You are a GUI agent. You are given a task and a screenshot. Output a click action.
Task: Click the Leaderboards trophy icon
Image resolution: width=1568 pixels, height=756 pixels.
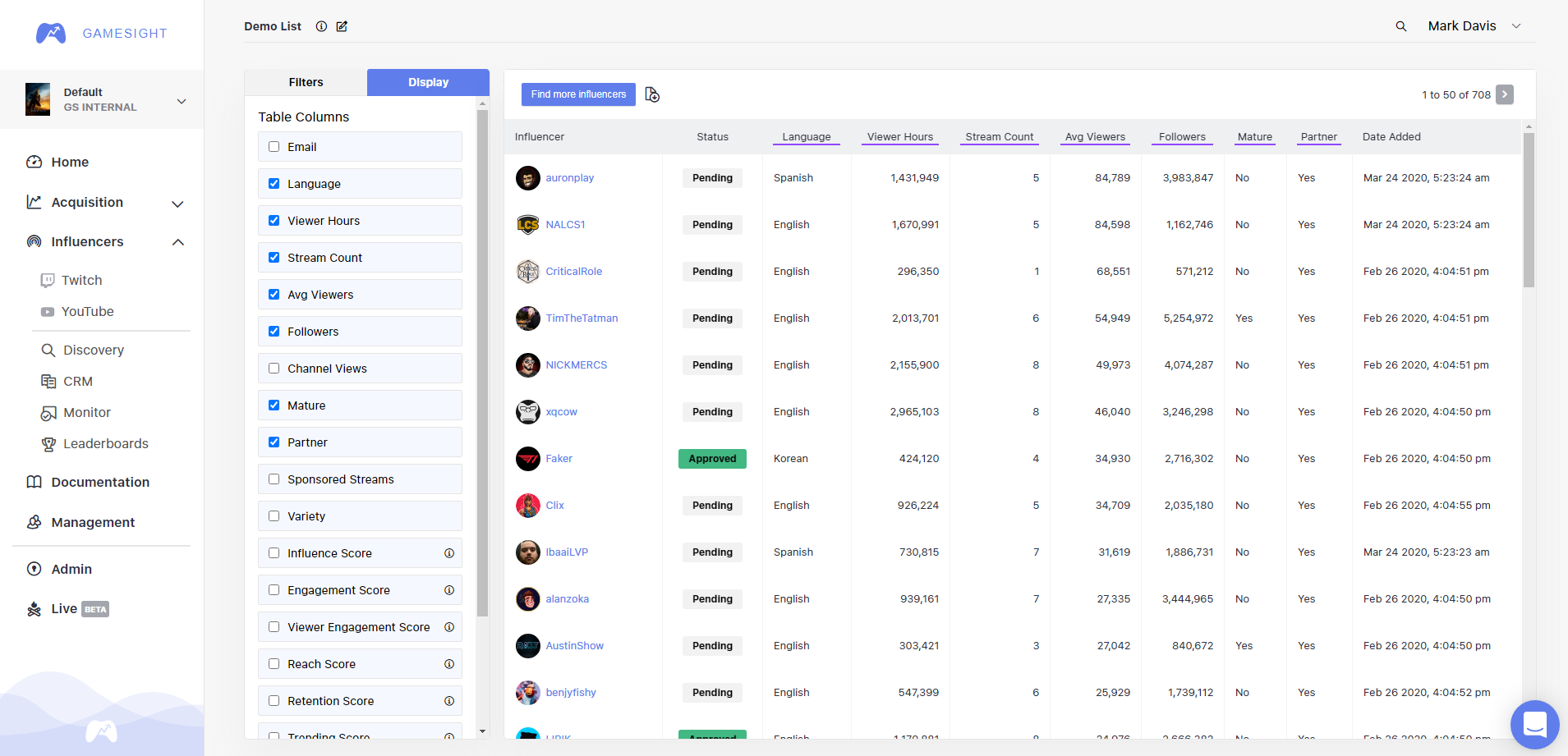click(x=48, y=444)
